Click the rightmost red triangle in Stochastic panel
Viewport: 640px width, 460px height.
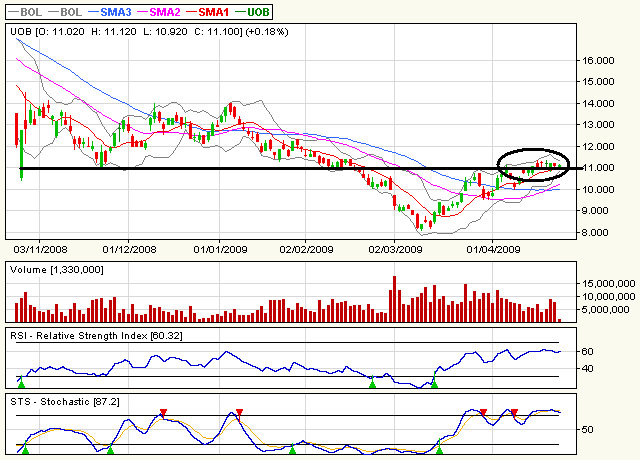[514, 412]
